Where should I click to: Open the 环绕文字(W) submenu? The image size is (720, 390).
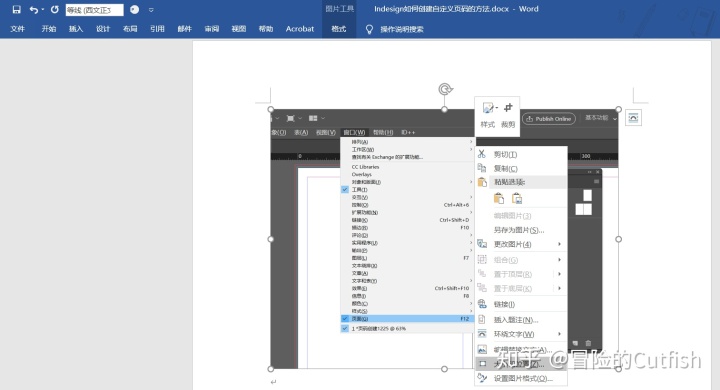coord(521,334)
